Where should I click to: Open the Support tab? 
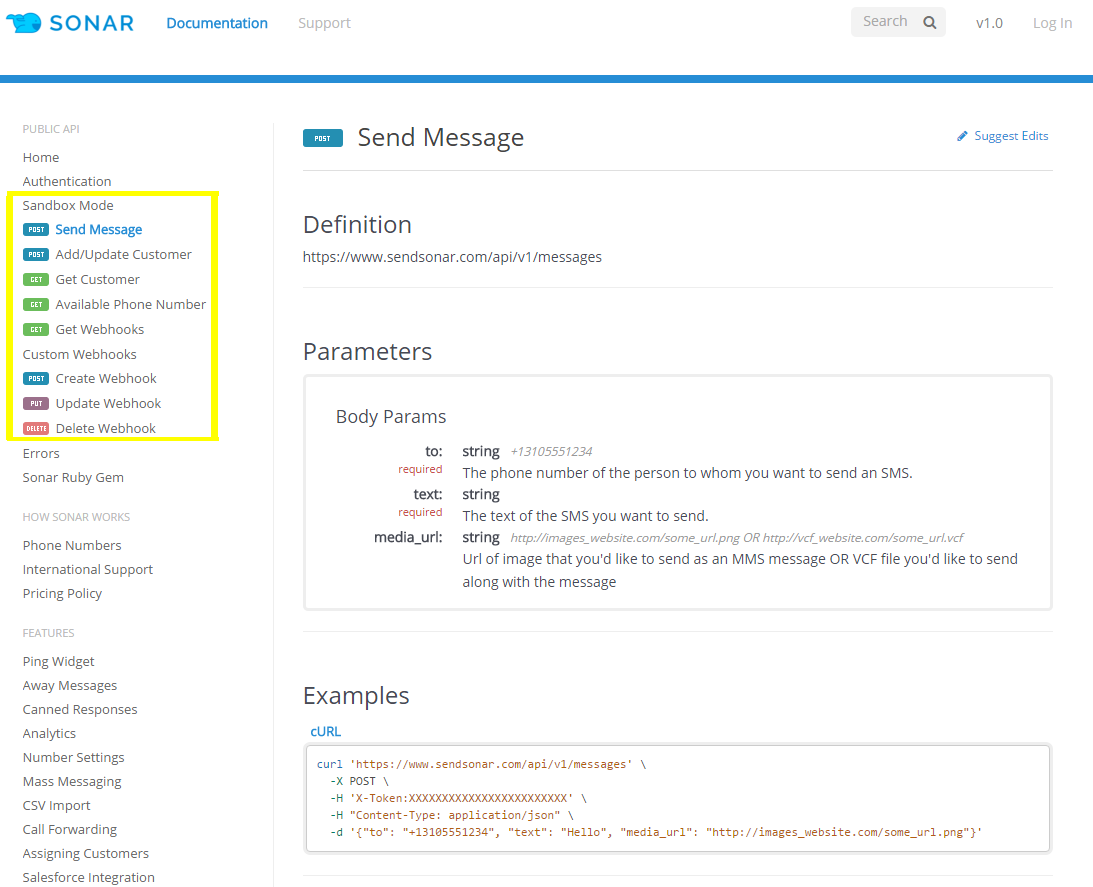[x=324, y=23]
